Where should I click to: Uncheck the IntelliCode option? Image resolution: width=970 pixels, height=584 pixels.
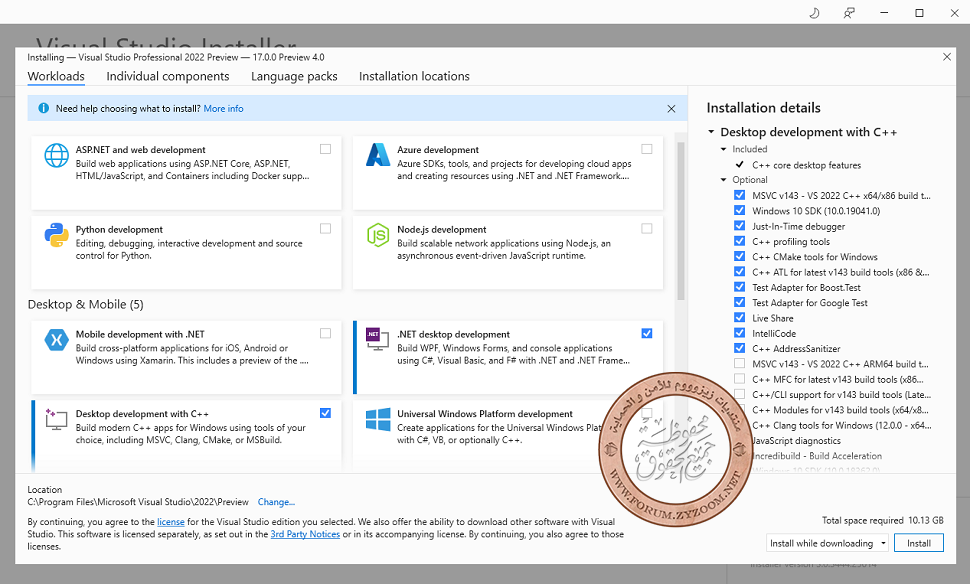tap(739, 333)
